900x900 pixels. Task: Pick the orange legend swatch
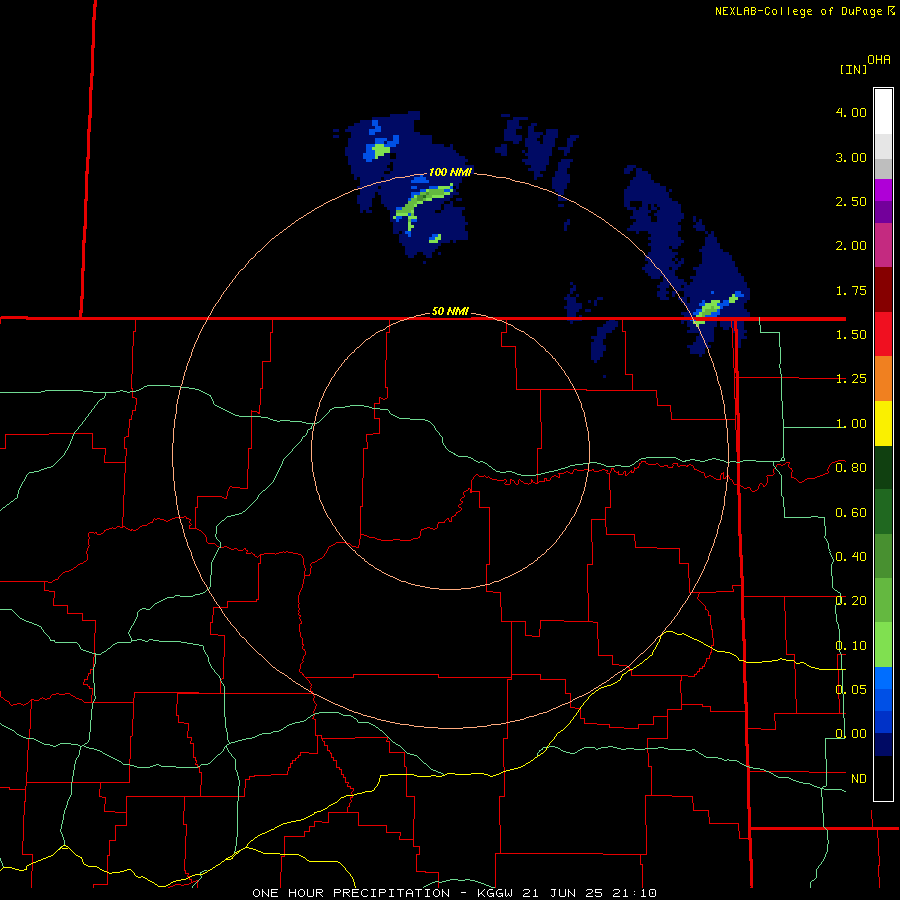click(x=883, y=378)
